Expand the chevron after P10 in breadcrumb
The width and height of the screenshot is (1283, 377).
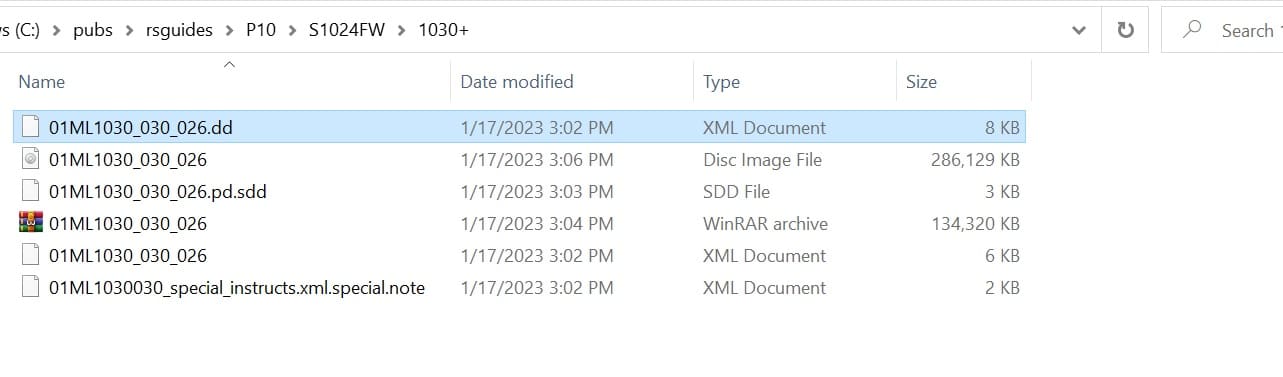click(291, 30)
